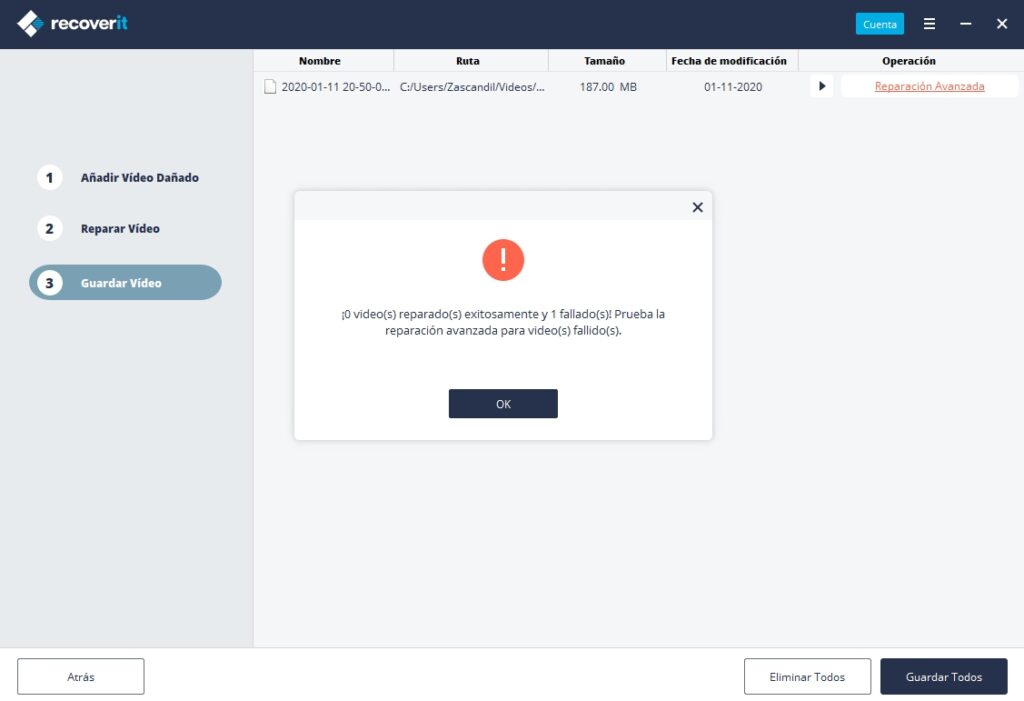Play the video preview with play icon

(x=821, y=87)
